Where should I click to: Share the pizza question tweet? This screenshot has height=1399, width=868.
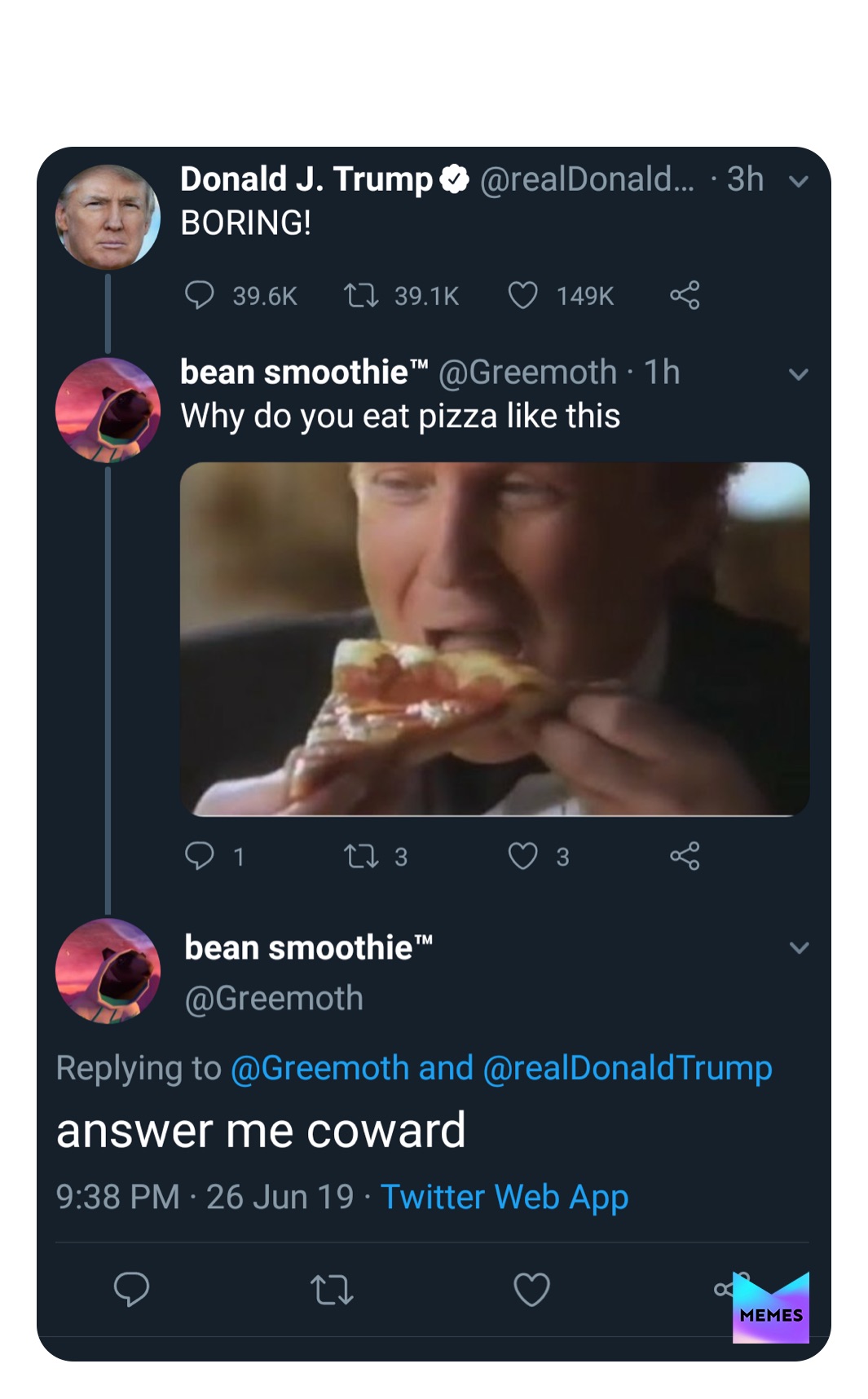[685, 856]
